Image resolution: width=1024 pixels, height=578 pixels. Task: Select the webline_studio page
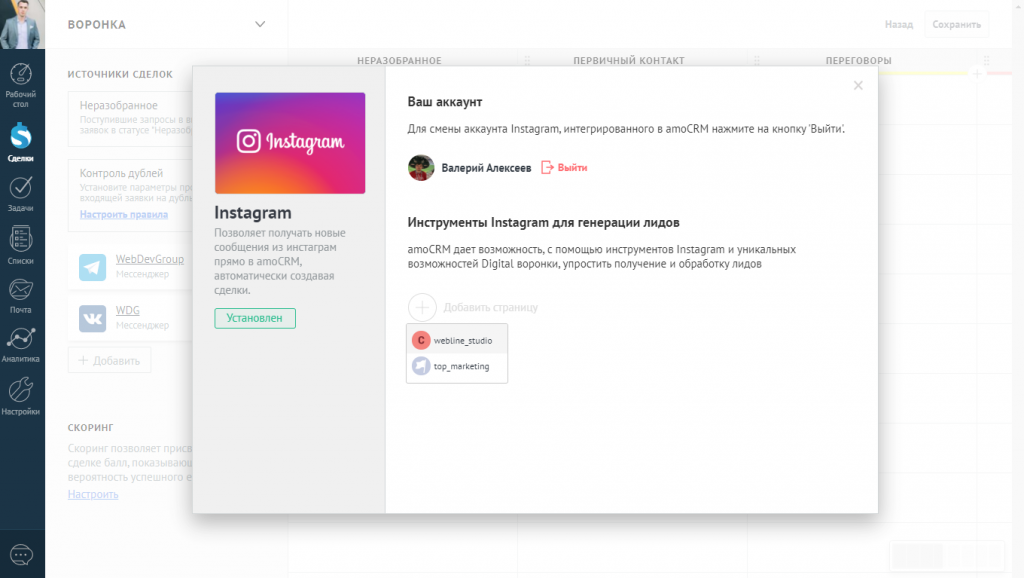(457, 340)
